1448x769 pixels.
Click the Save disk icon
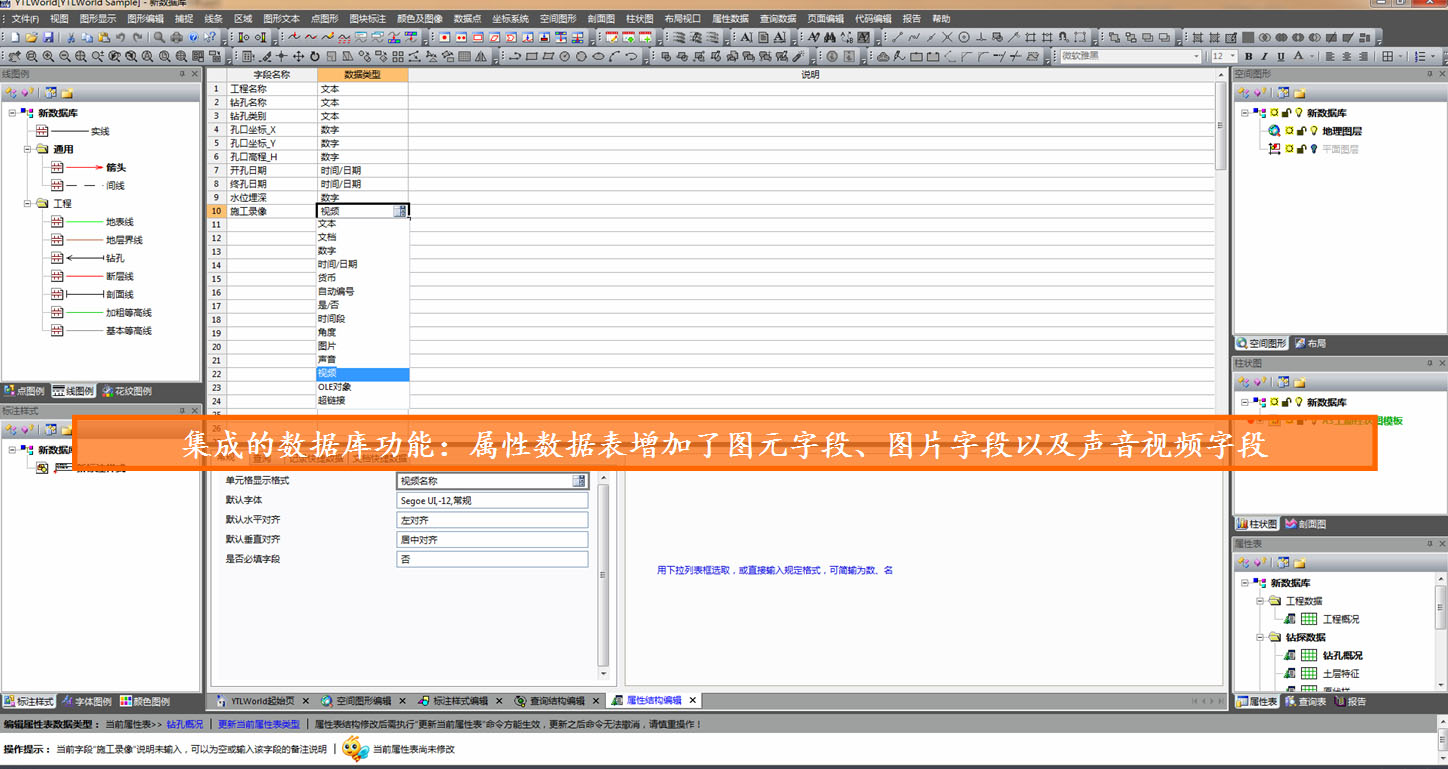[48, 37]
